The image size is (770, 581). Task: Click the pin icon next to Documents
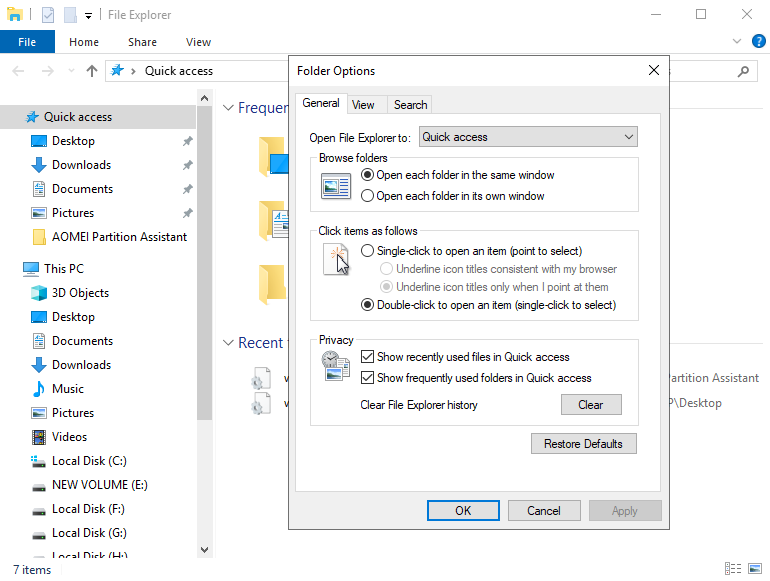point(188,189)
